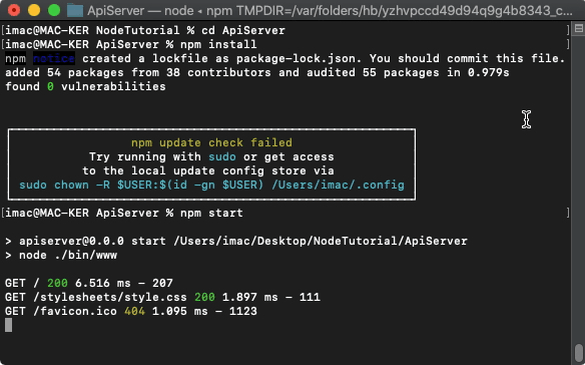This screenshot has width=585, height=365.
Task: Click the green zoom window button
Action: (54, 10)
